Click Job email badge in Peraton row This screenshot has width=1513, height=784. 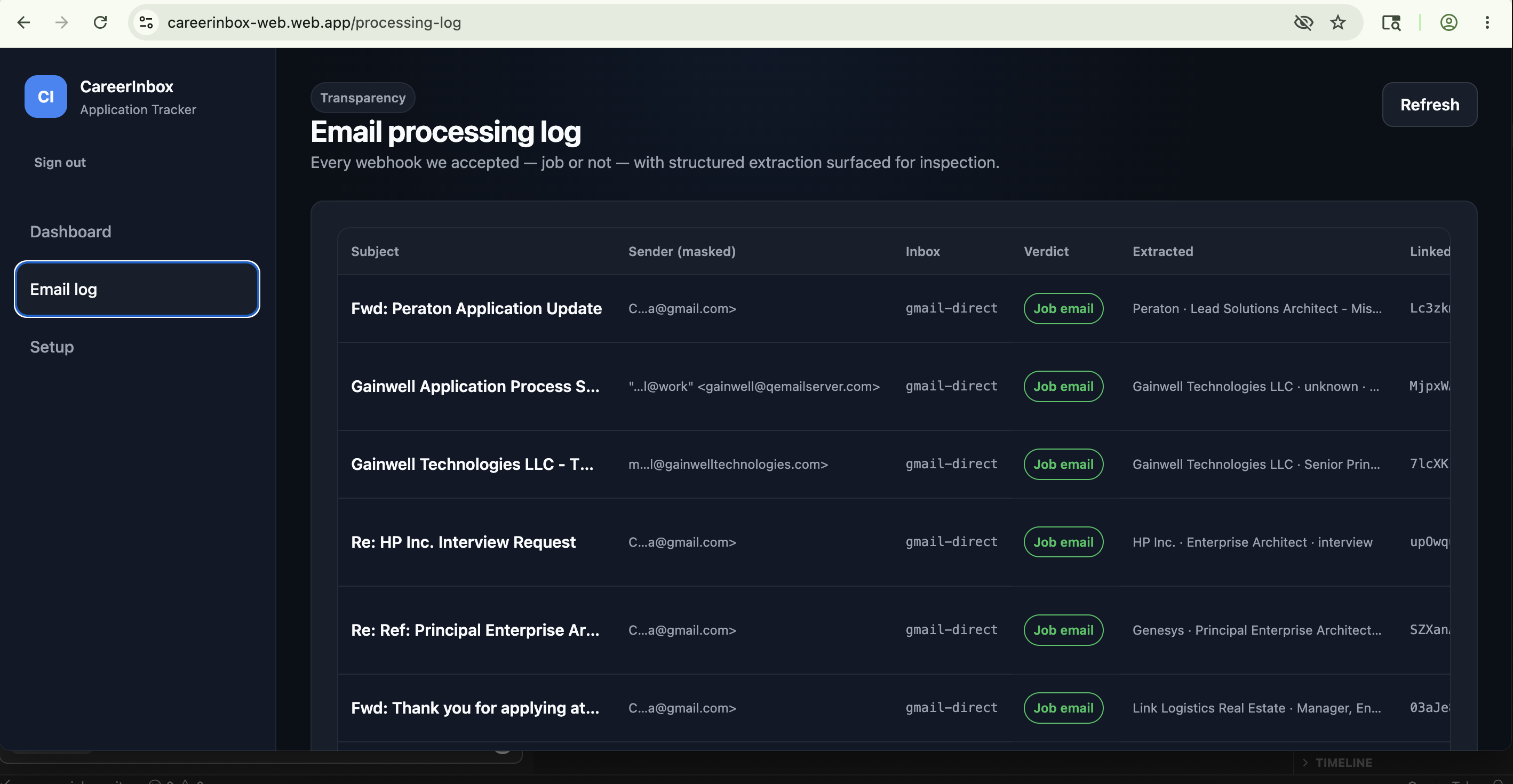1063,308
